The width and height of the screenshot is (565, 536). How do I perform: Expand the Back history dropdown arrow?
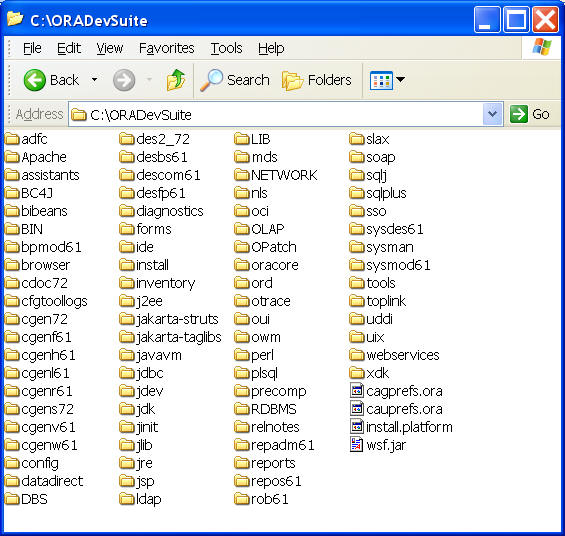pyautogui.click(x=94, y=79)
